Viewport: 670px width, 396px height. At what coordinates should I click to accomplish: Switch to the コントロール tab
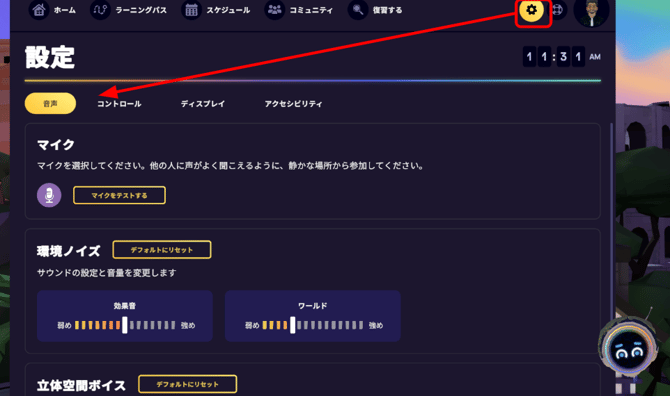click(x=119, y=104)
